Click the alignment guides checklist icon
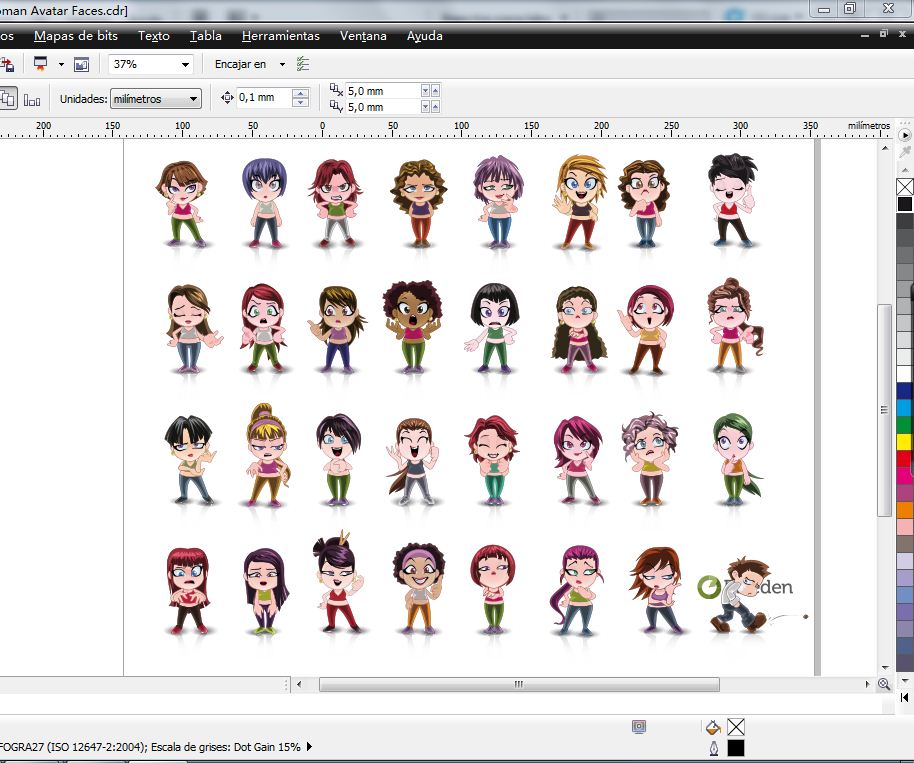This screenshot has width=914, height=763. [x=304, y=64]
